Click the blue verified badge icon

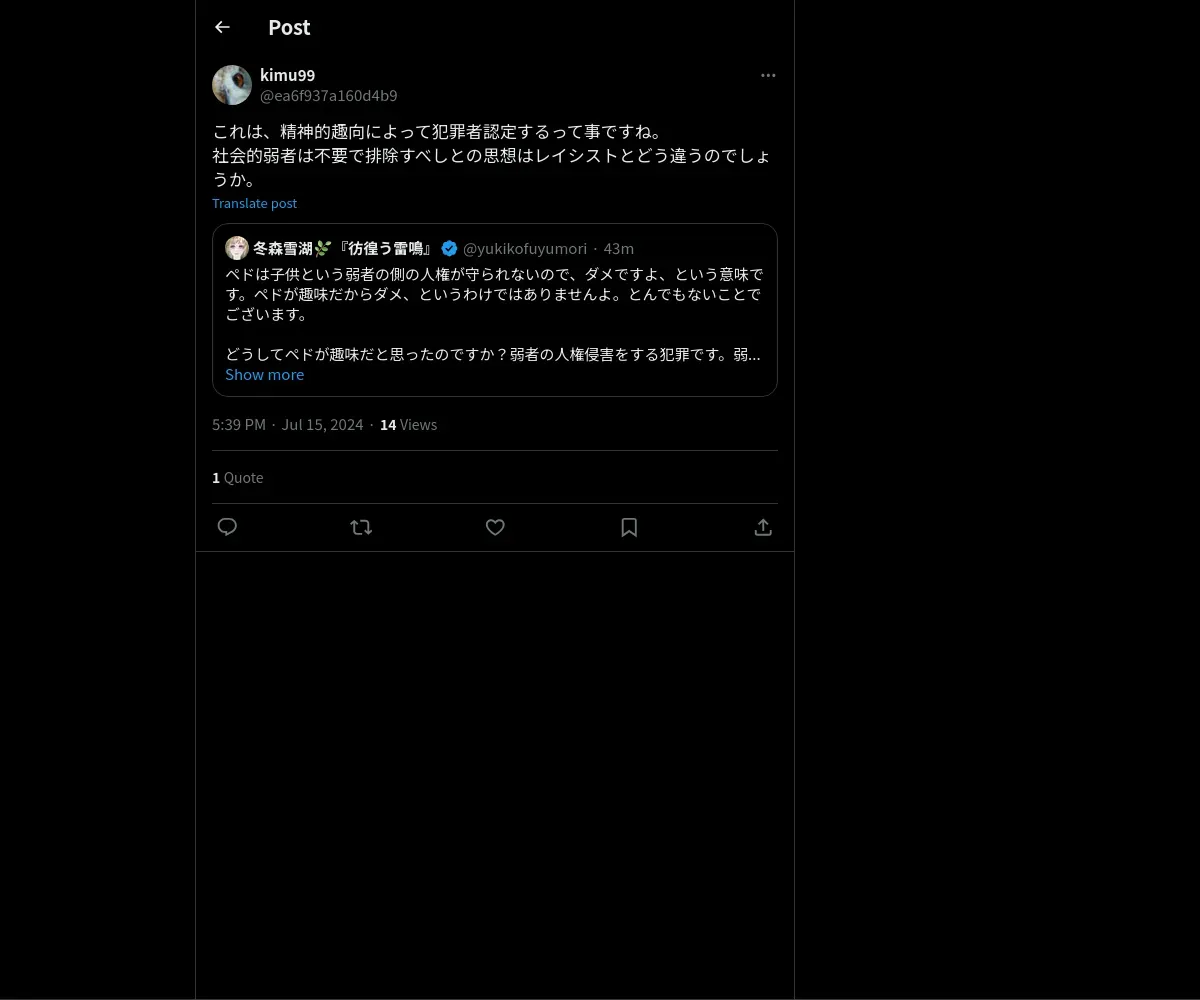pyautogui.click(x=450, y=249)
